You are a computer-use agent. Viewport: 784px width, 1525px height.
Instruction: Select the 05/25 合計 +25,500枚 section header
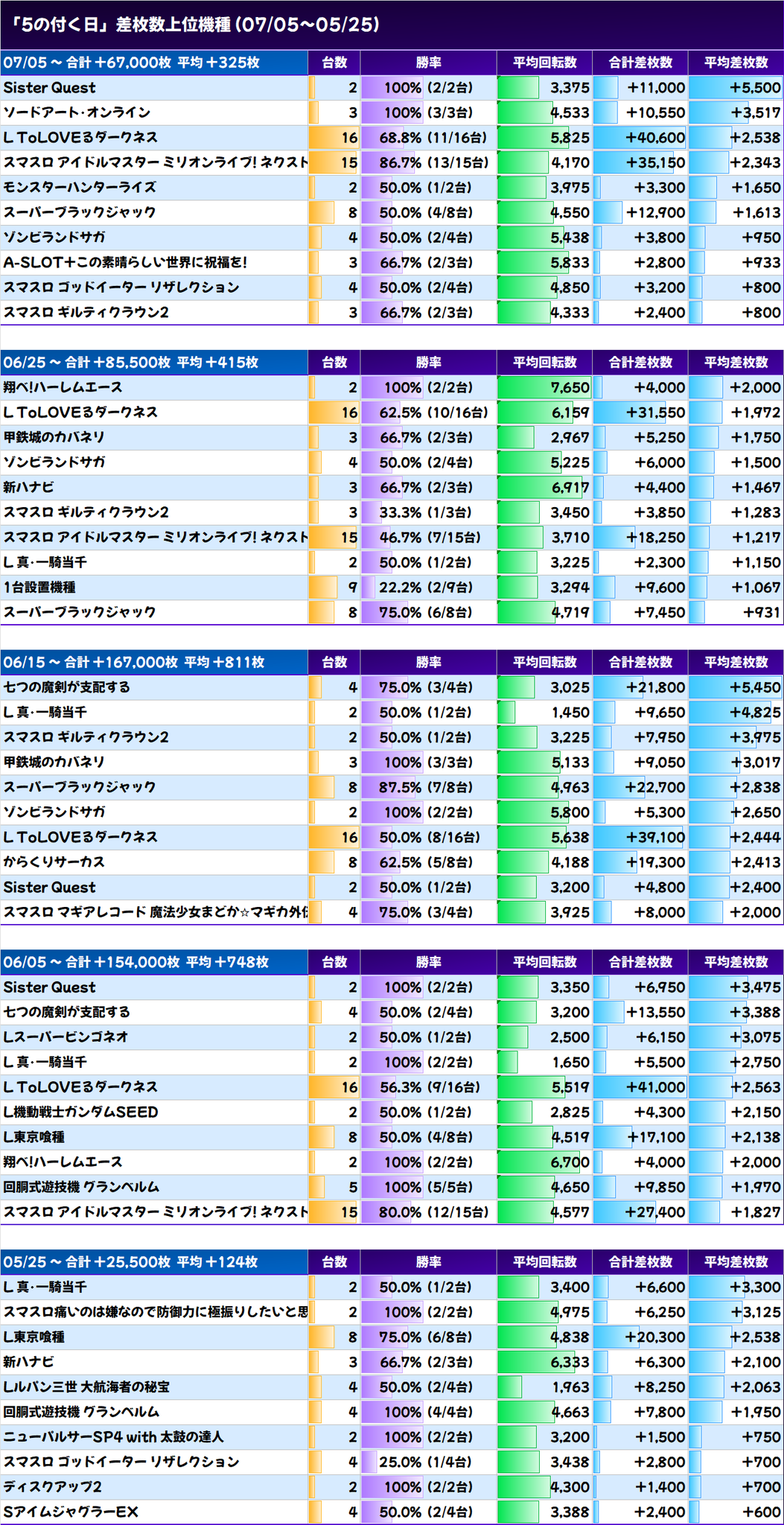(154, 1261)
